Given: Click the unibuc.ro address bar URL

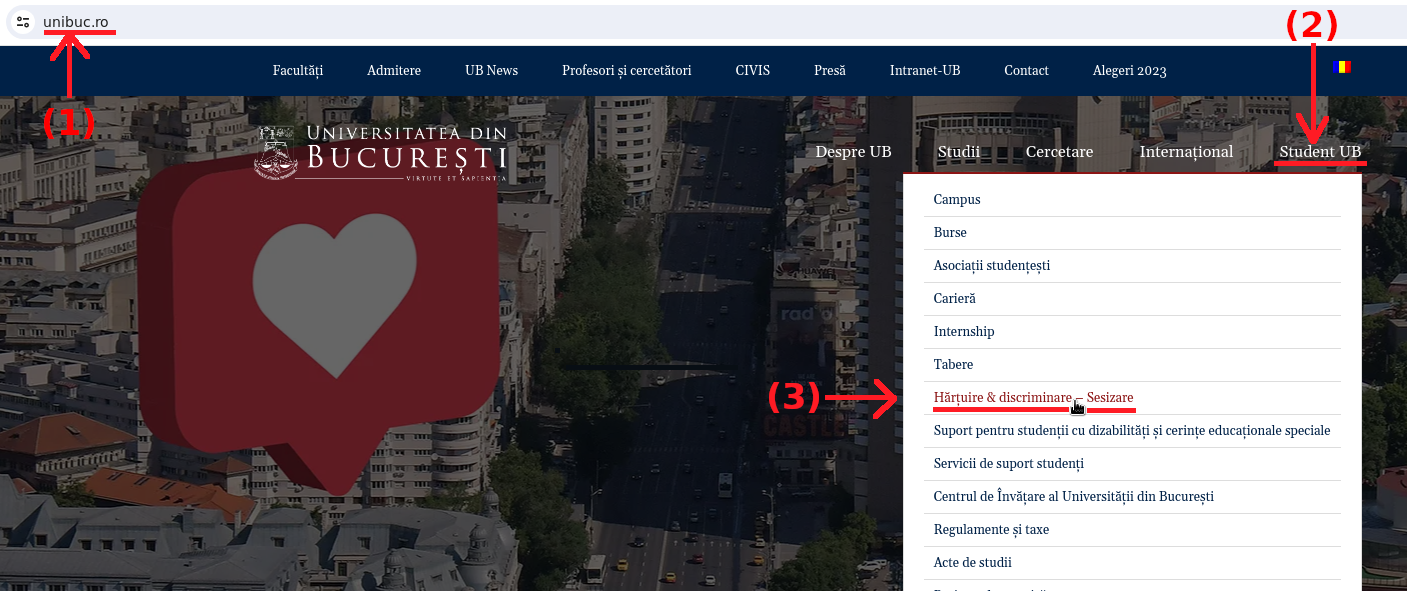Looking at the screenshot, I should click(76, 22).
